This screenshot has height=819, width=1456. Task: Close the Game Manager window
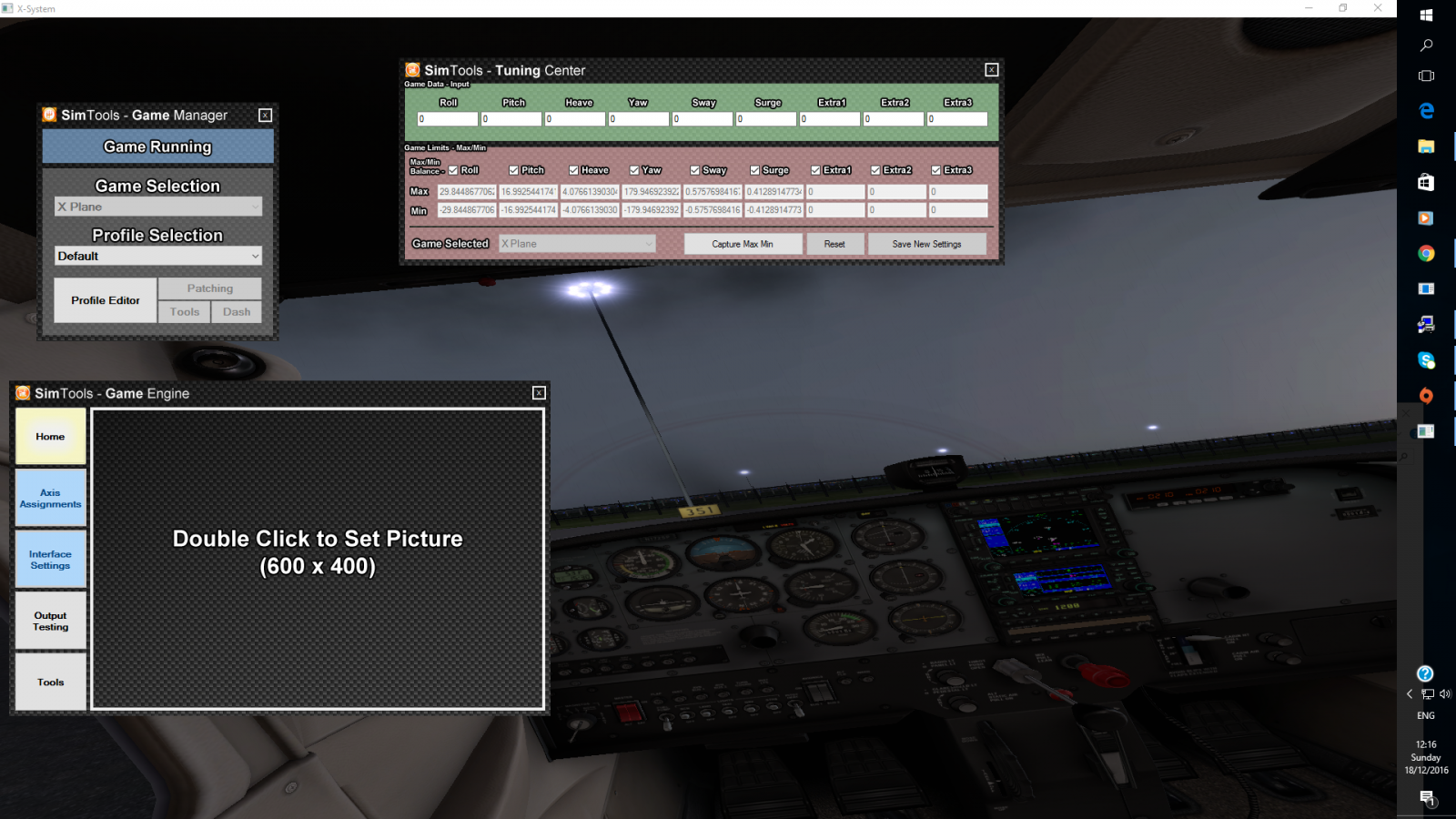pos(265,115)
